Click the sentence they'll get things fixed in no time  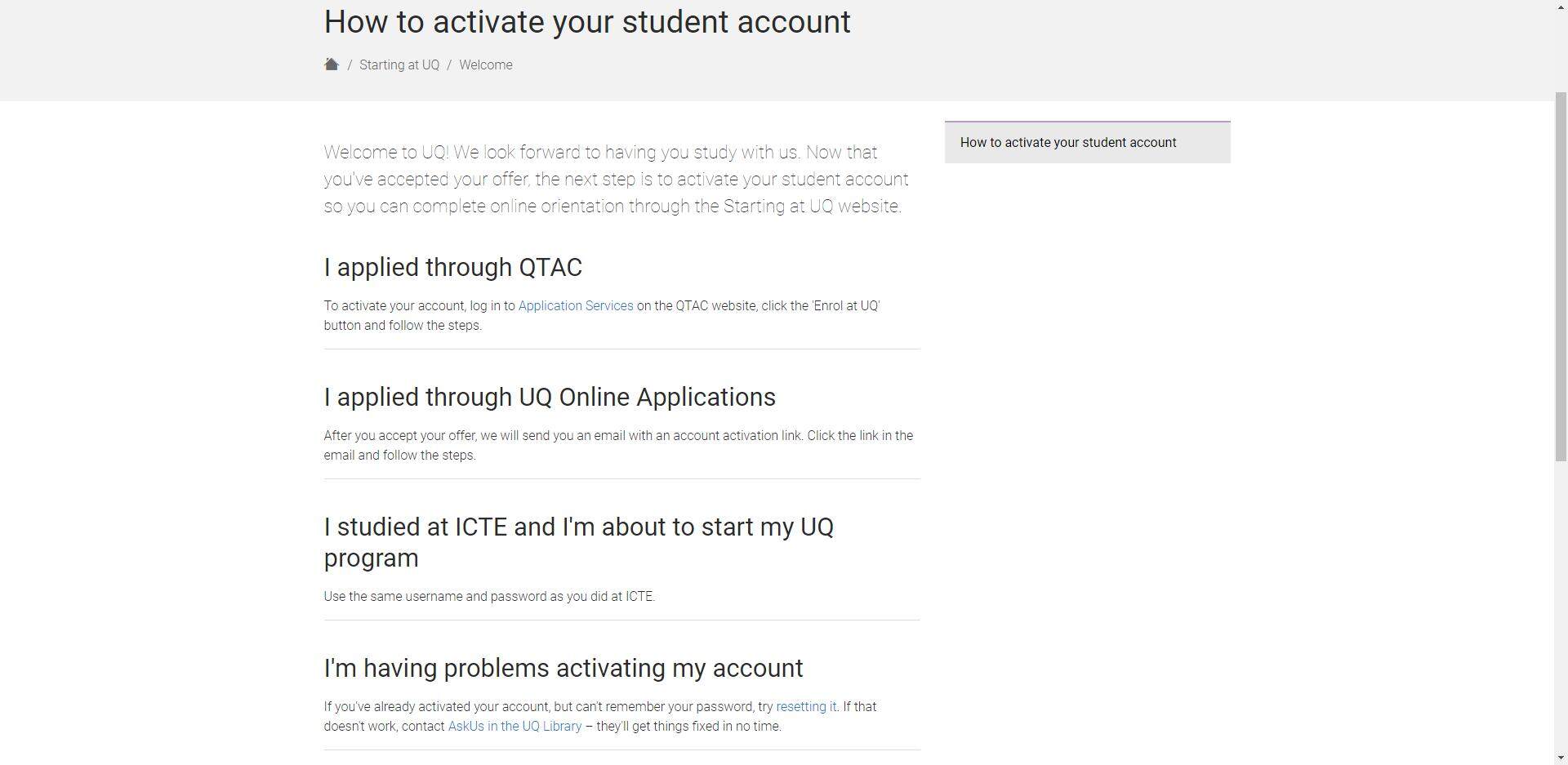tap(683, 727)
